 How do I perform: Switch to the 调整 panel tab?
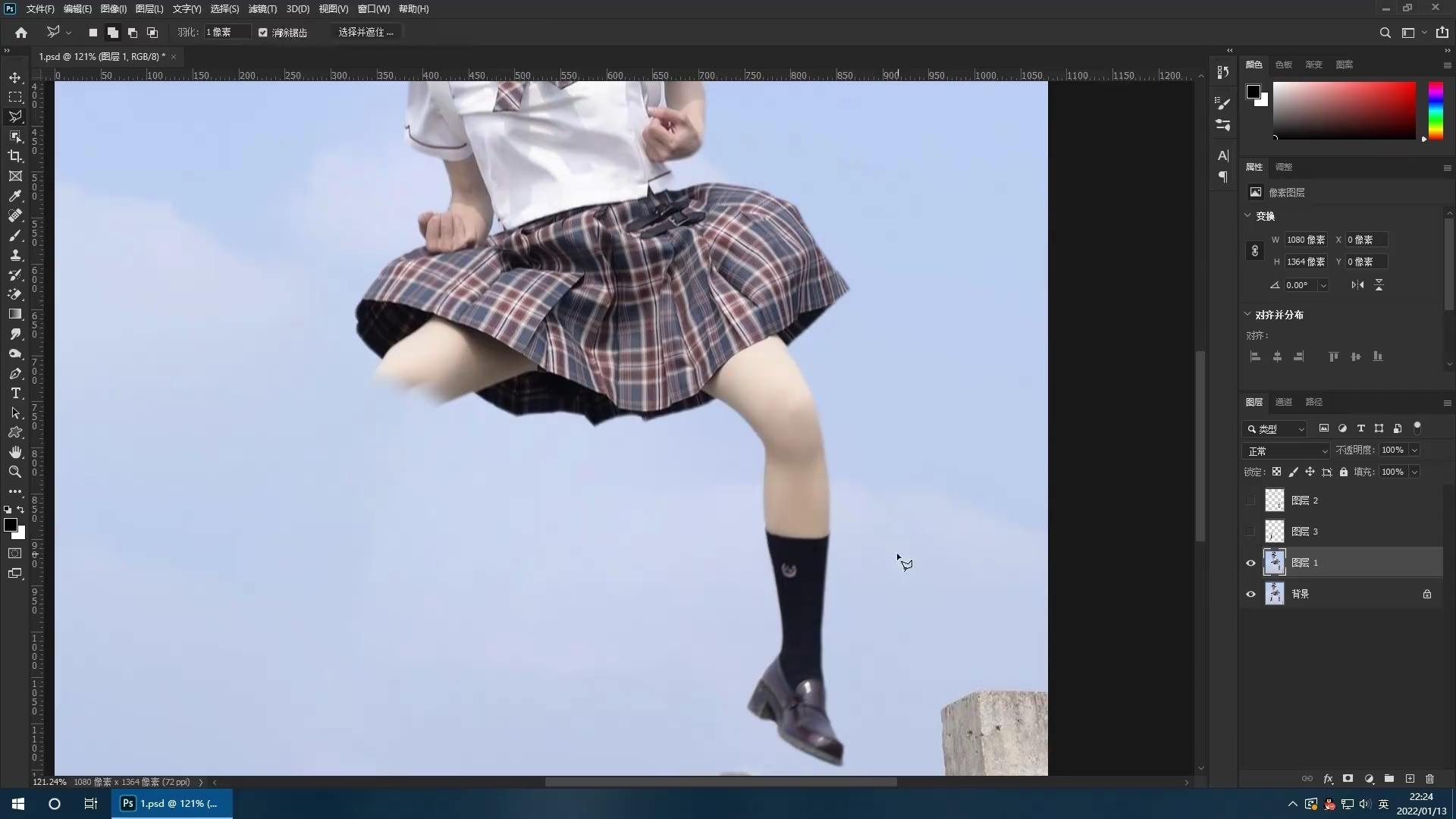pos(1283,167)
